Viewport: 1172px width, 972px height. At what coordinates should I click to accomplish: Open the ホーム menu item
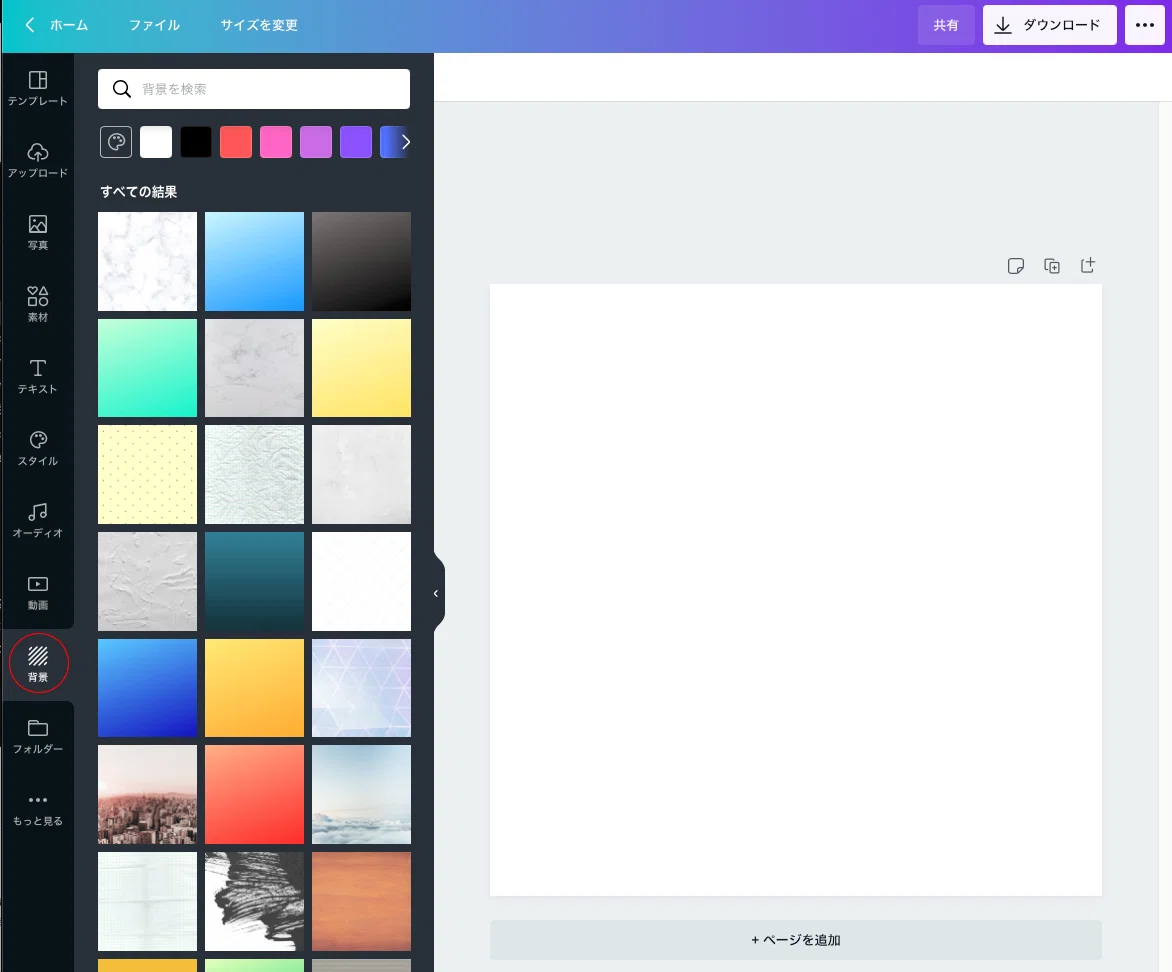tap(69, 25)
